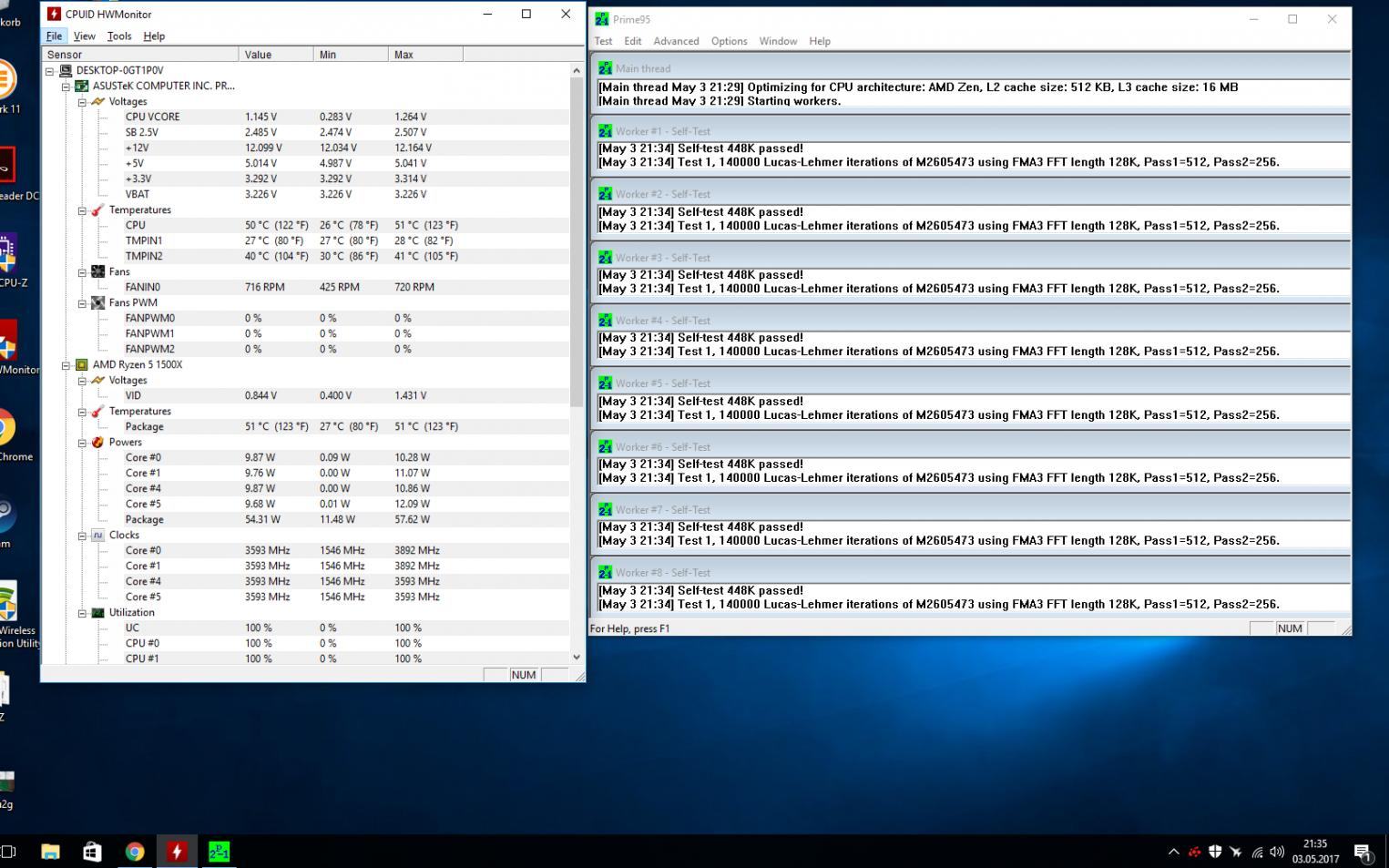Viewport: 1389px width, 868px height.
Task: Collapse the Fans group
Action: coord(82,272)
